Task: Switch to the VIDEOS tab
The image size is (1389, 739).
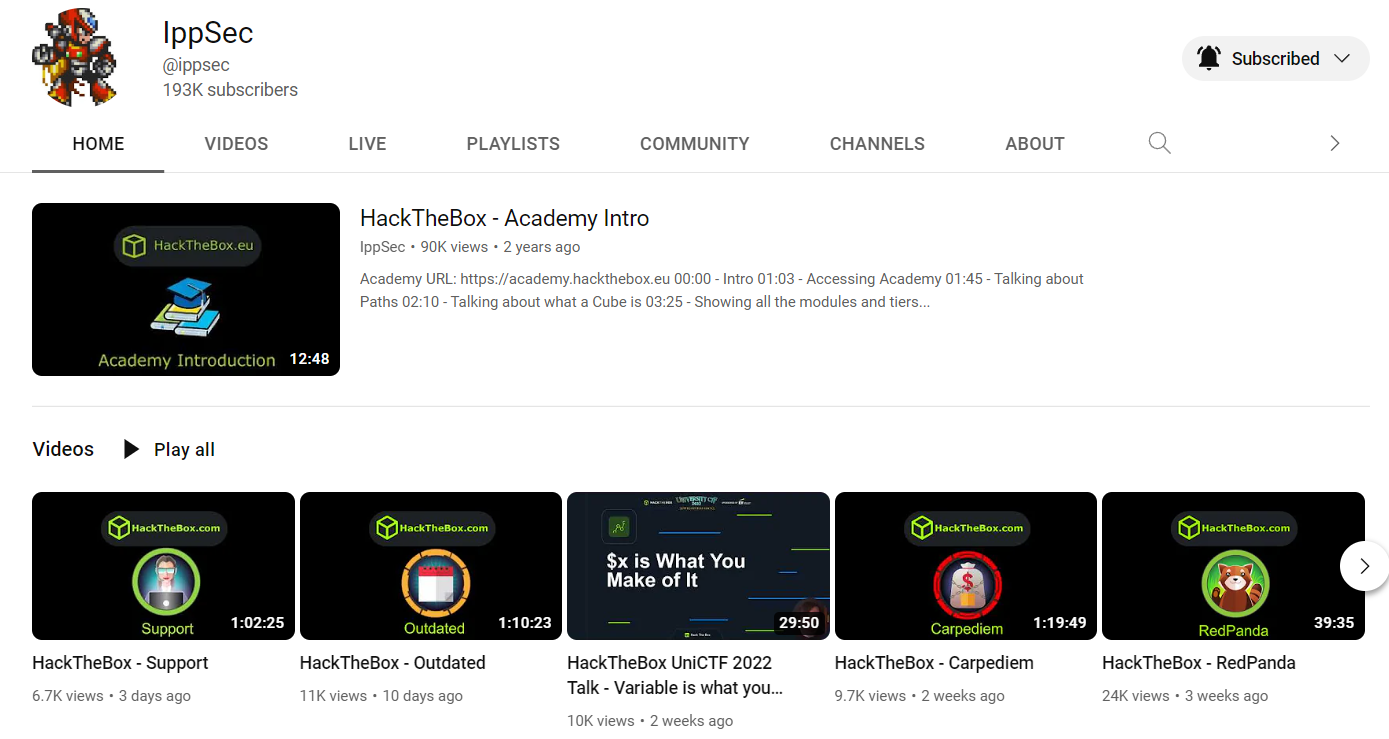Action: tap(236, 144)
